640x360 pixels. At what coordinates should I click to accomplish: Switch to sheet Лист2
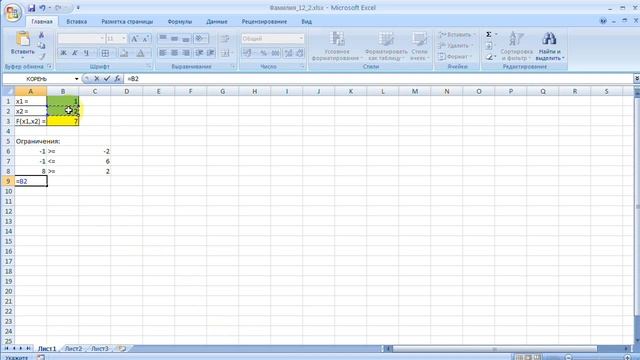click(x=73, y=349)
